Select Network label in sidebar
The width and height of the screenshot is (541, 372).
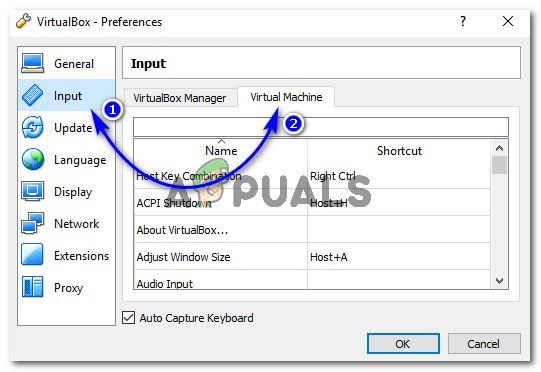[77, 224]
